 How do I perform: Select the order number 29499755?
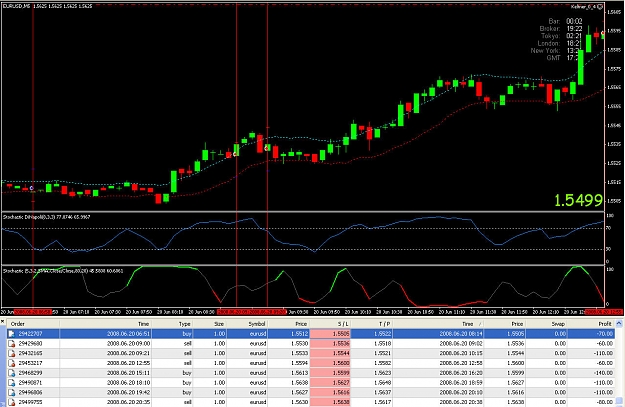coord(30,402)
